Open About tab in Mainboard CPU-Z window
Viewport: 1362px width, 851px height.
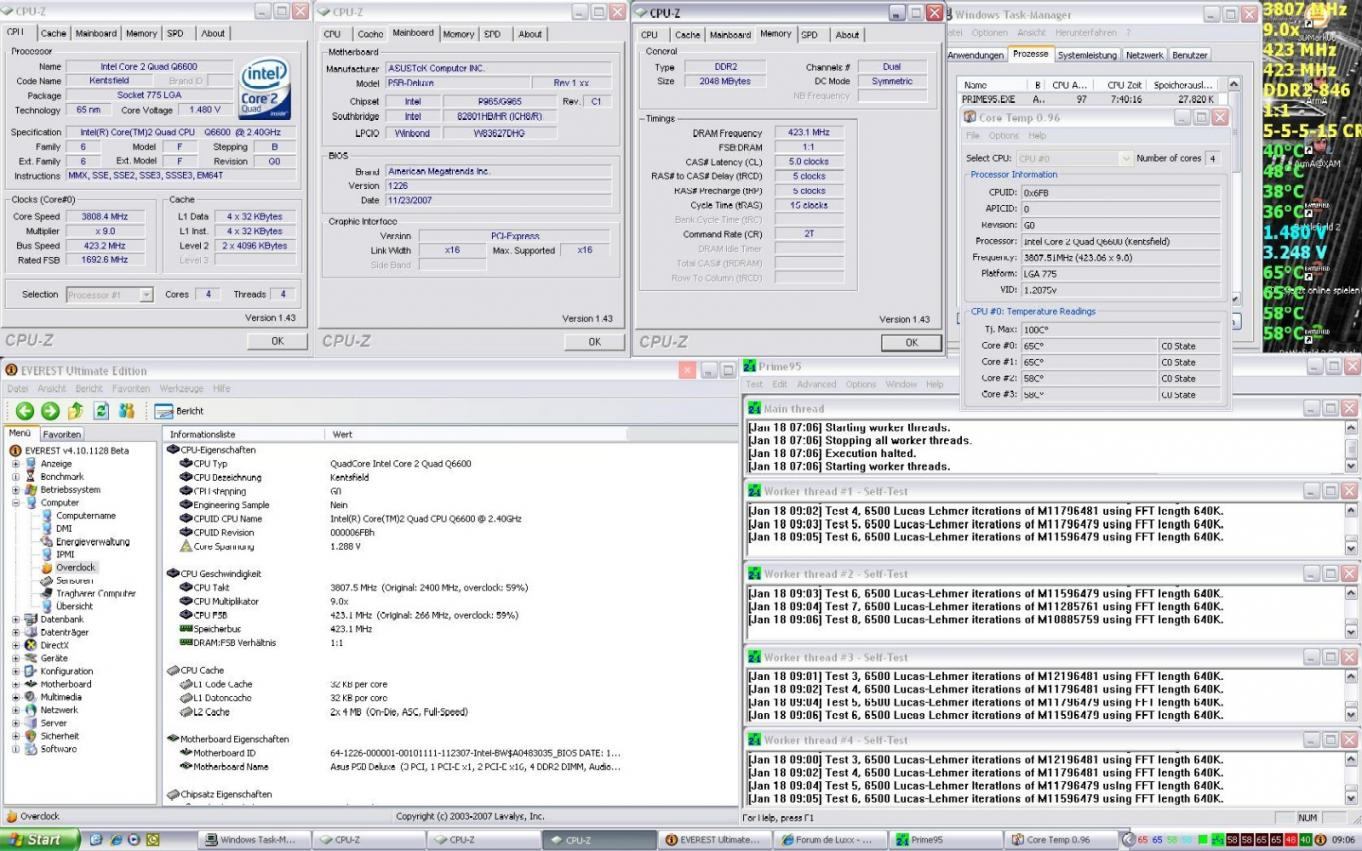530,34
